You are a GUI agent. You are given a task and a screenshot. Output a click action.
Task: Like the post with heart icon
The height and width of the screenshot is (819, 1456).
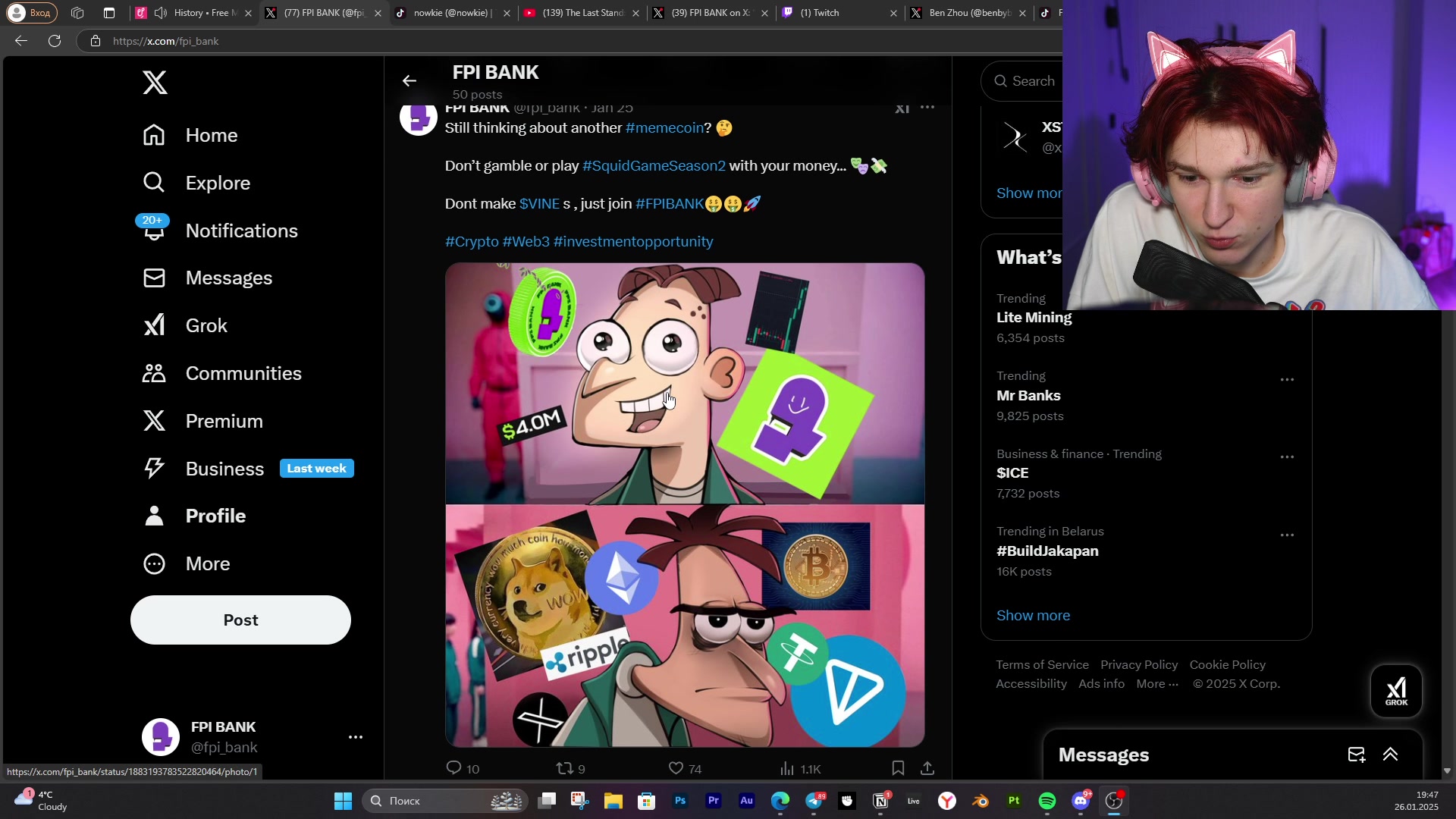676,768
